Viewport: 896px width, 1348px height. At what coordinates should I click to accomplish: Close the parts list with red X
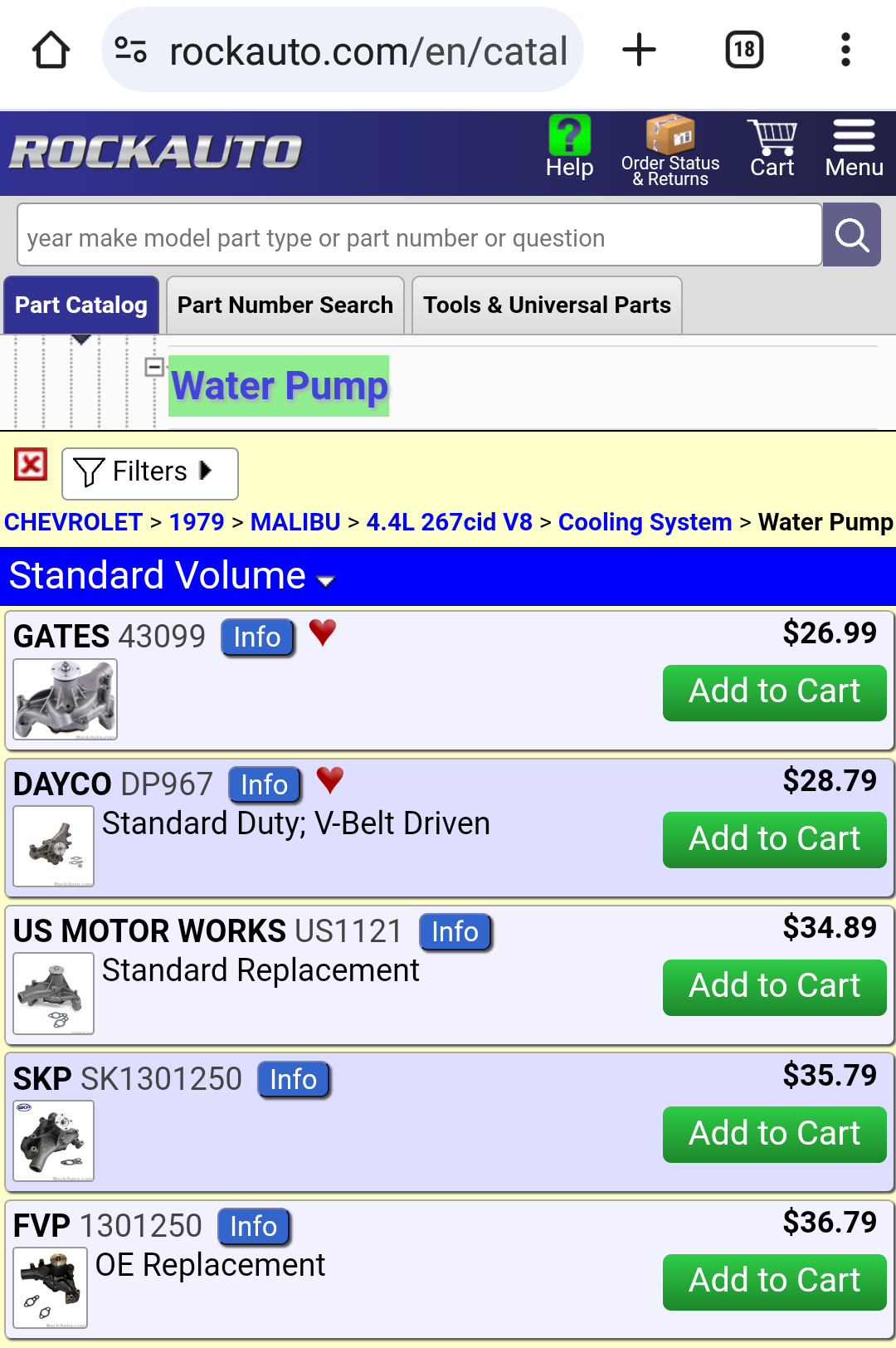pyautogui.click(x=31, y=465)
